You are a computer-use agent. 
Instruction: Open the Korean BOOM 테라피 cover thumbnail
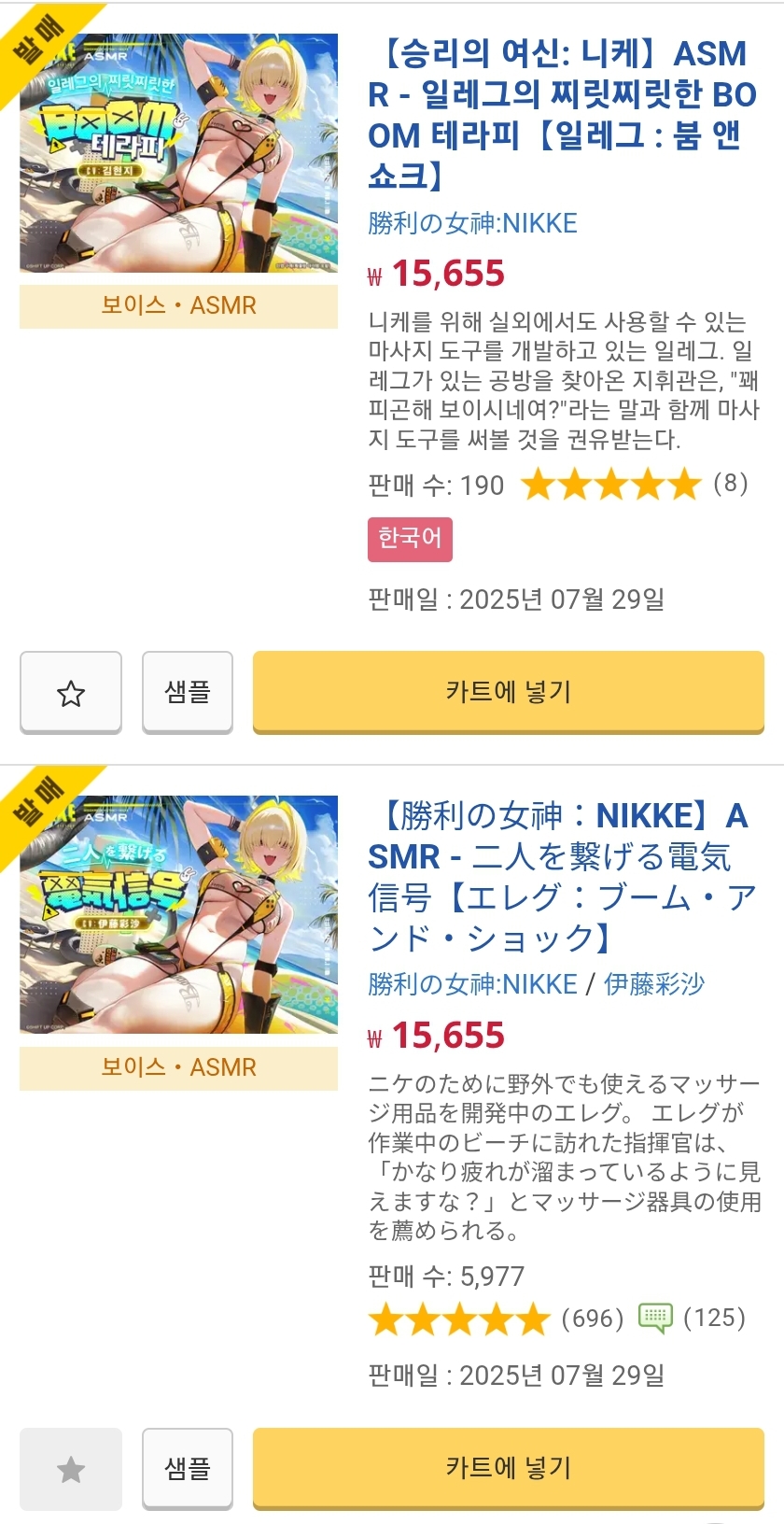(x=178, y=153)
